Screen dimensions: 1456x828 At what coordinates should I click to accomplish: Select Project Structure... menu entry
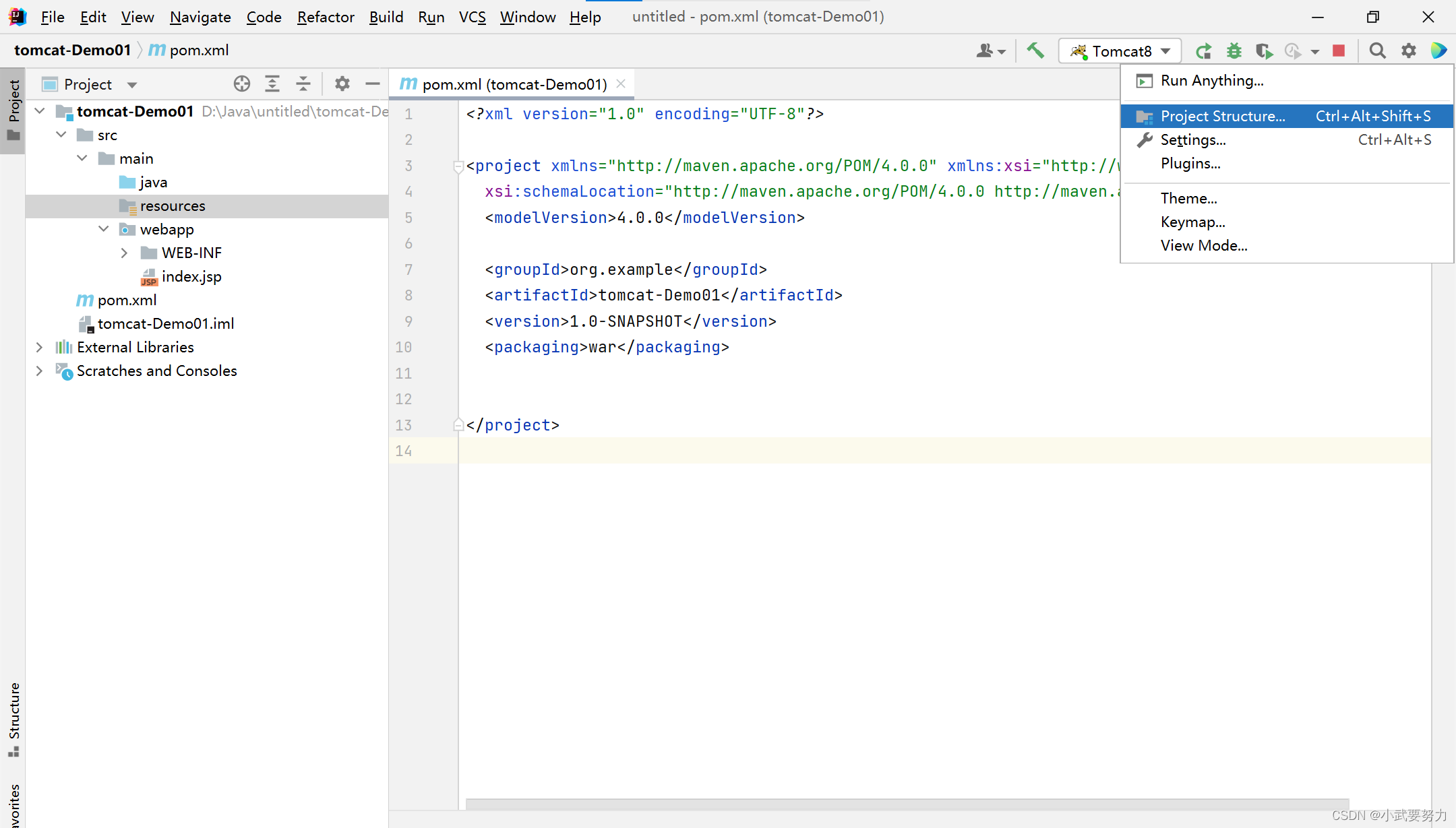tap(1222, 117)
